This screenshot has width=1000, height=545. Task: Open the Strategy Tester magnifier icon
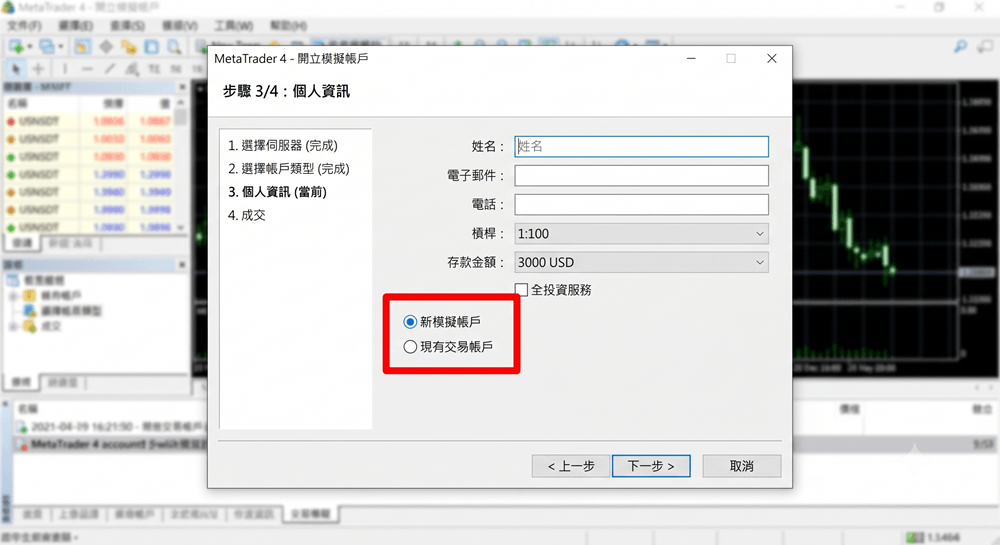click(174, 47)
